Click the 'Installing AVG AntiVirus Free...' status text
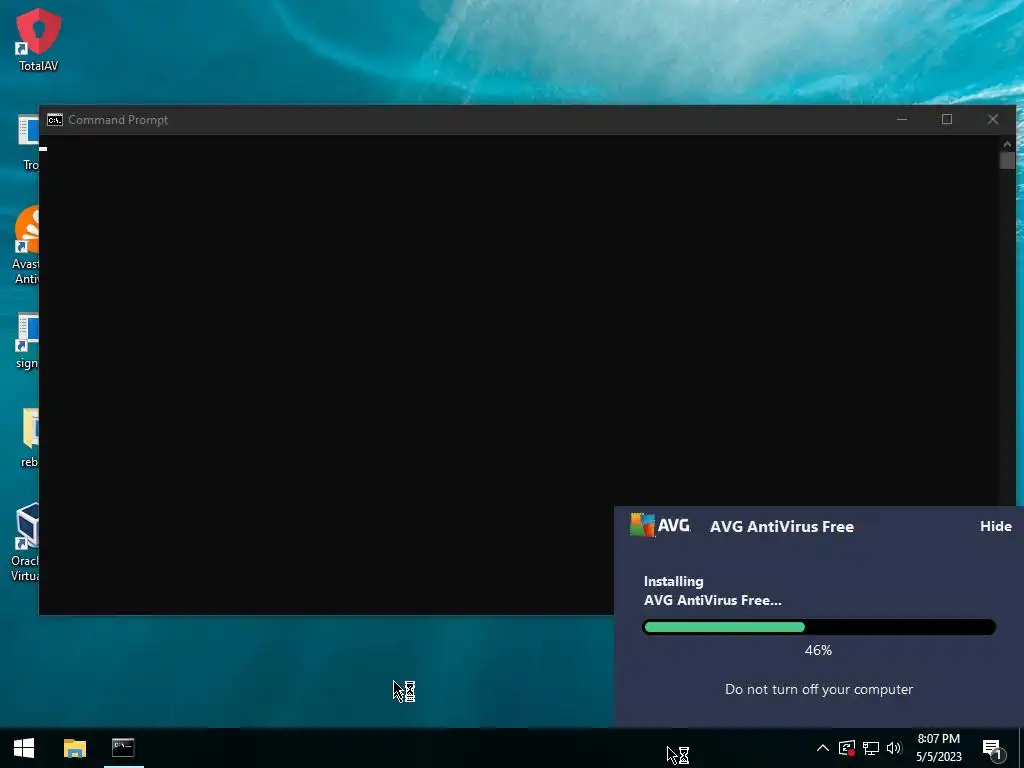Viewport: 1024px width, 768px height. 712,590
